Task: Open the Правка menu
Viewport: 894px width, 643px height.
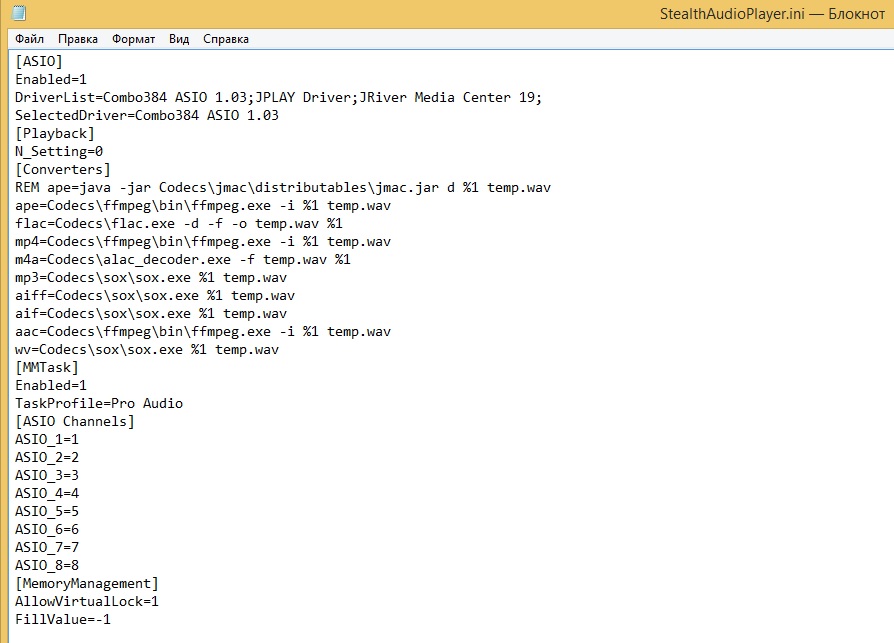Action: [78, 39]
